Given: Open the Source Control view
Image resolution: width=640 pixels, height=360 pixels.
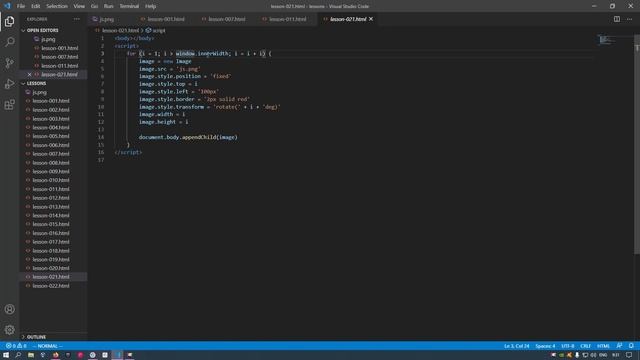Looking at the screenshot, I should (x=9, y=63).
